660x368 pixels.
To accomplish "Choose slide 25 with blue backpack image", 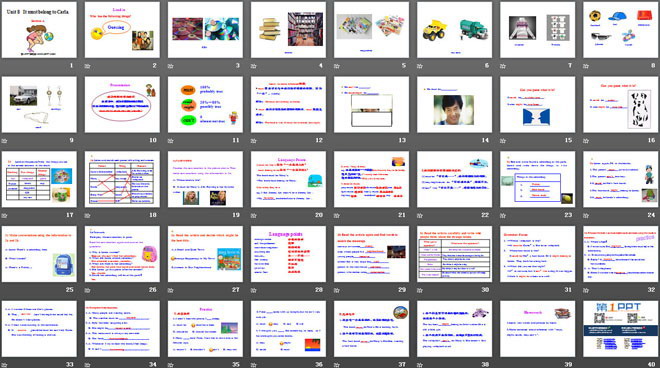I will point(39,254).
